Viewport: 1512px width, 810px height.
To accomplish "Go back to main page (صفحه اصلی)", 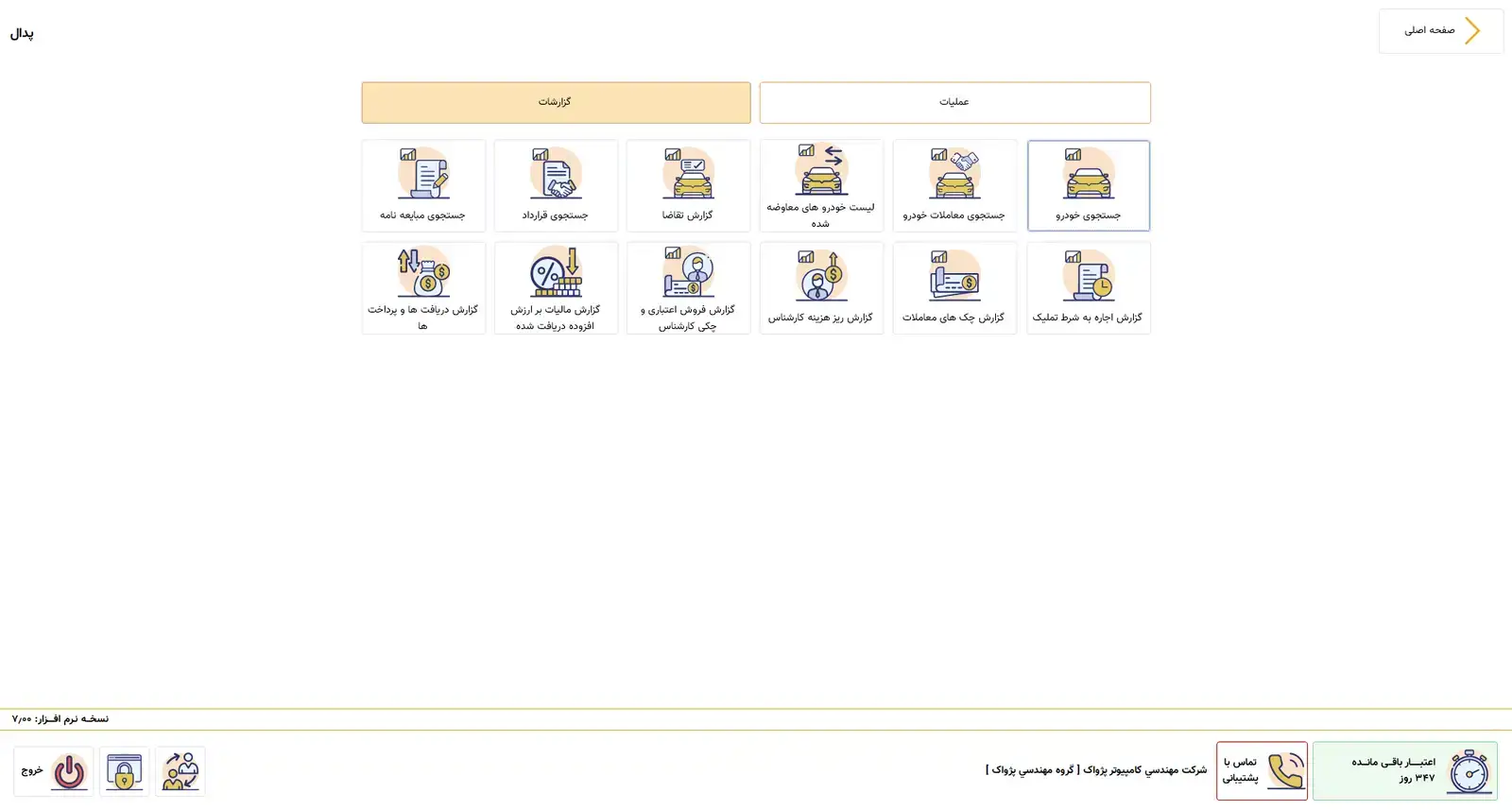I will click(1440, 31).
